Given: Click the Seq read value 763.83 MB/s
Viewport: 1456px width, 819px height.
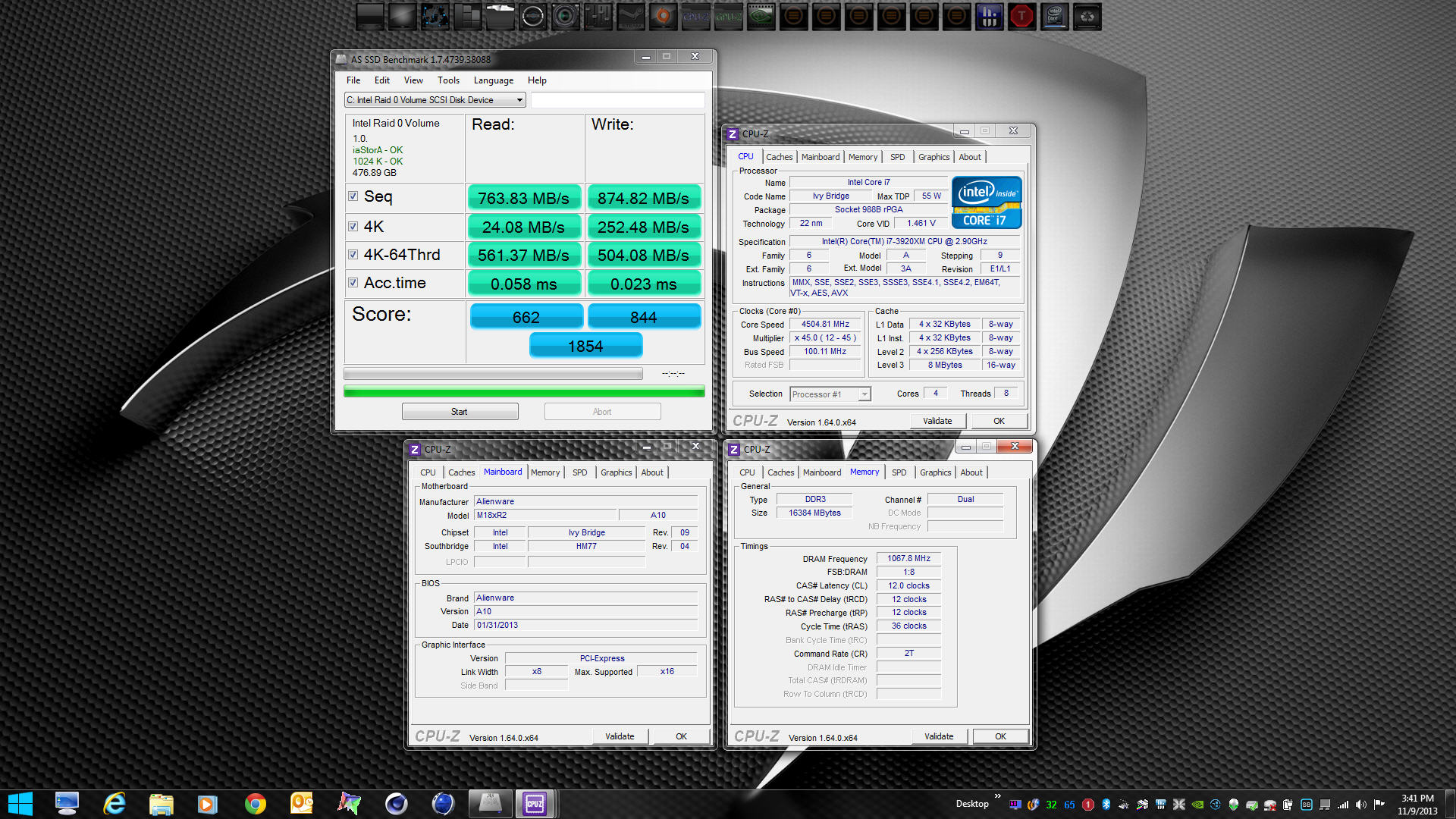Looking at the screenshot, I should [523, 198].
